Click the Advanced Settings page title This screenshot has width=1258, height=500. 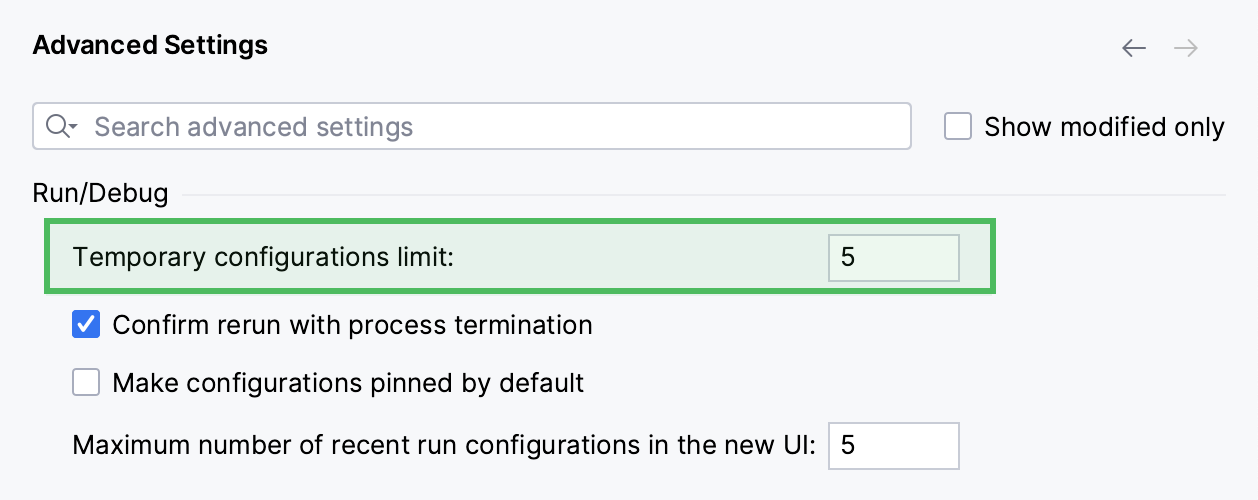click(150, 45)
